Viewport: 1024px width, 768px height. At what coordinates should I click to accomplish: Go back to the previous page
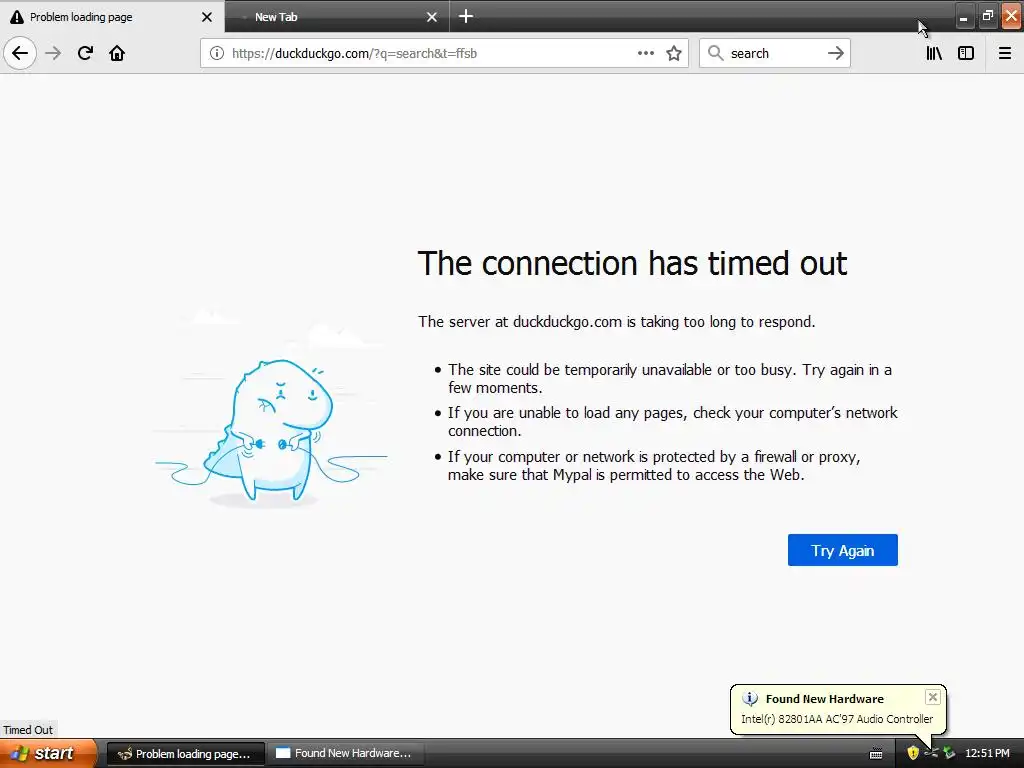[x=20, y=53]
